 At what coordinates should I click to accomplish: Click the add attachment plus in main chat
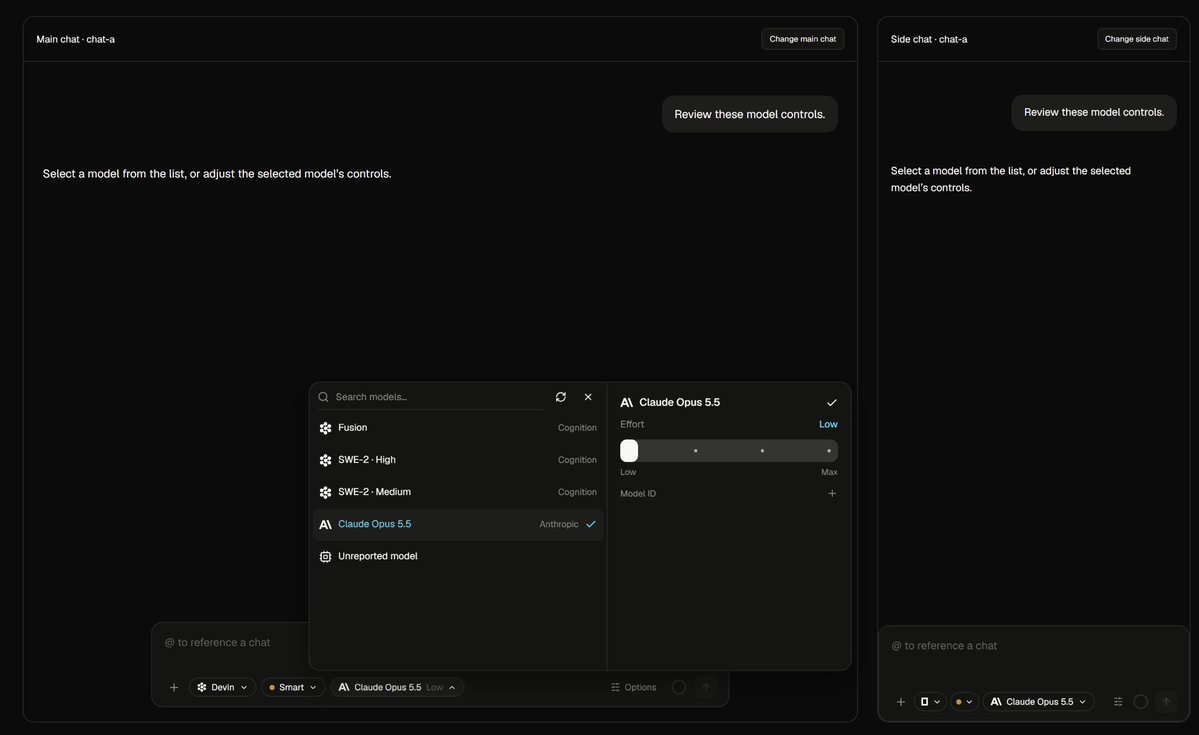click(174, 688)
